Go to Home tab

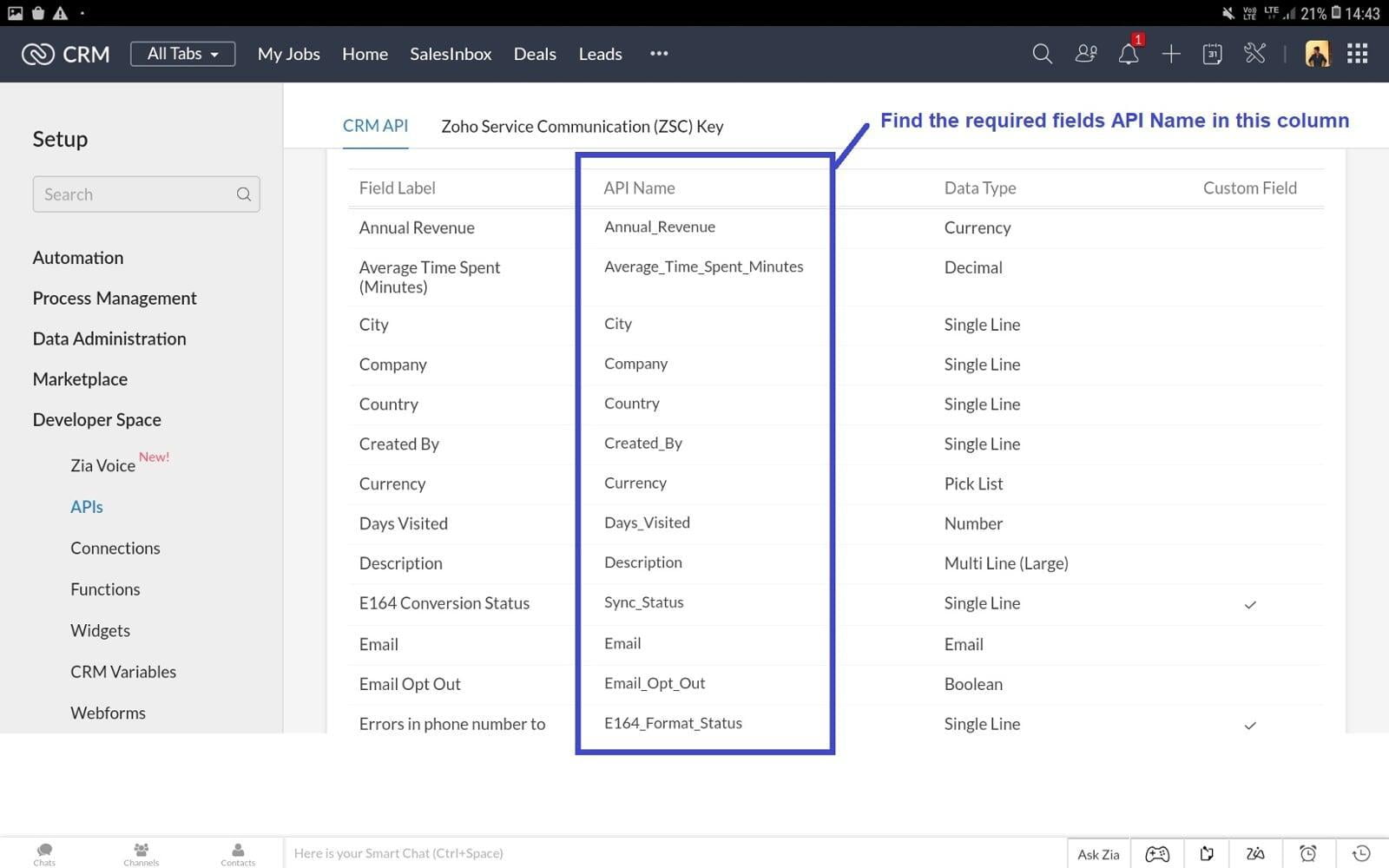[365, 54]
